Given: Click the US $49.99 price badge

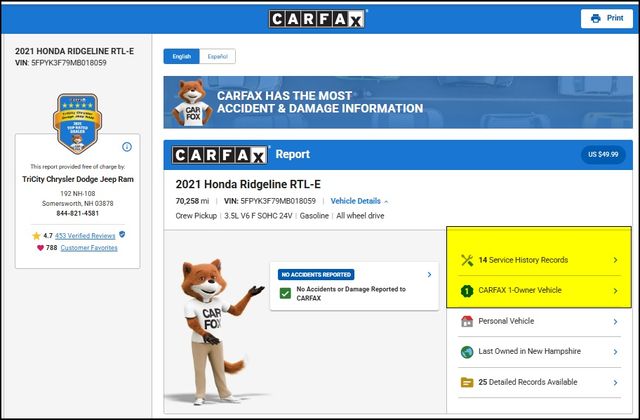Looking at the screenshot, I should tap(603, 155).
